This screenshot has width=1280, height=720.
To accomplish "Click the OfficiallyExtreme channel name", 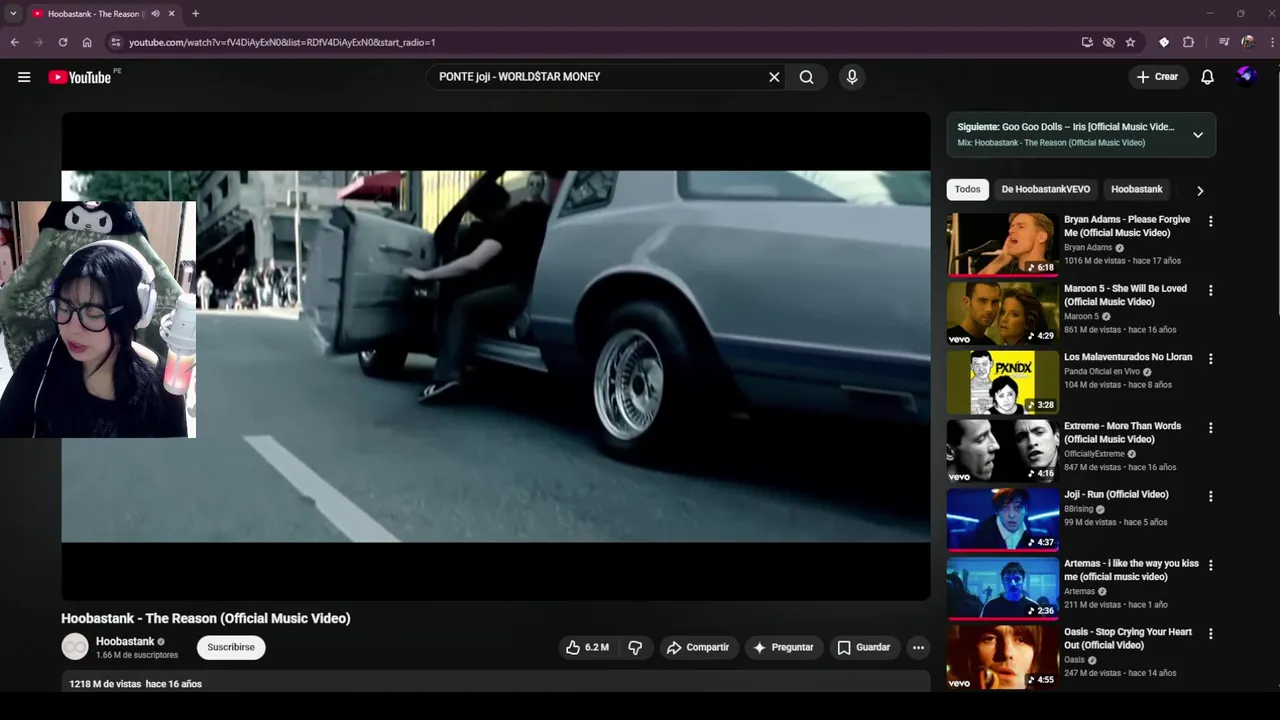I will (1094, 454).
